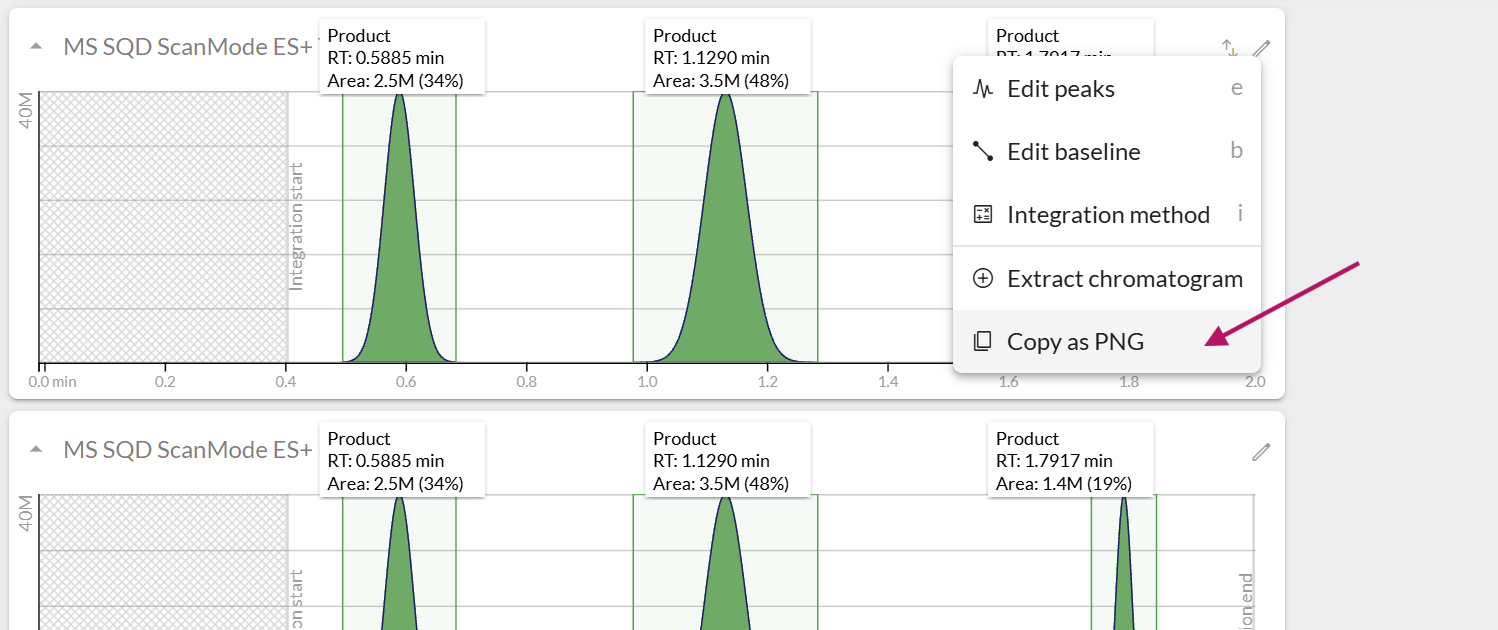The image size is (1498, 630).
Task: Click the pencil icon of the lower chromatogram
Action: (x=1261, y=452)
